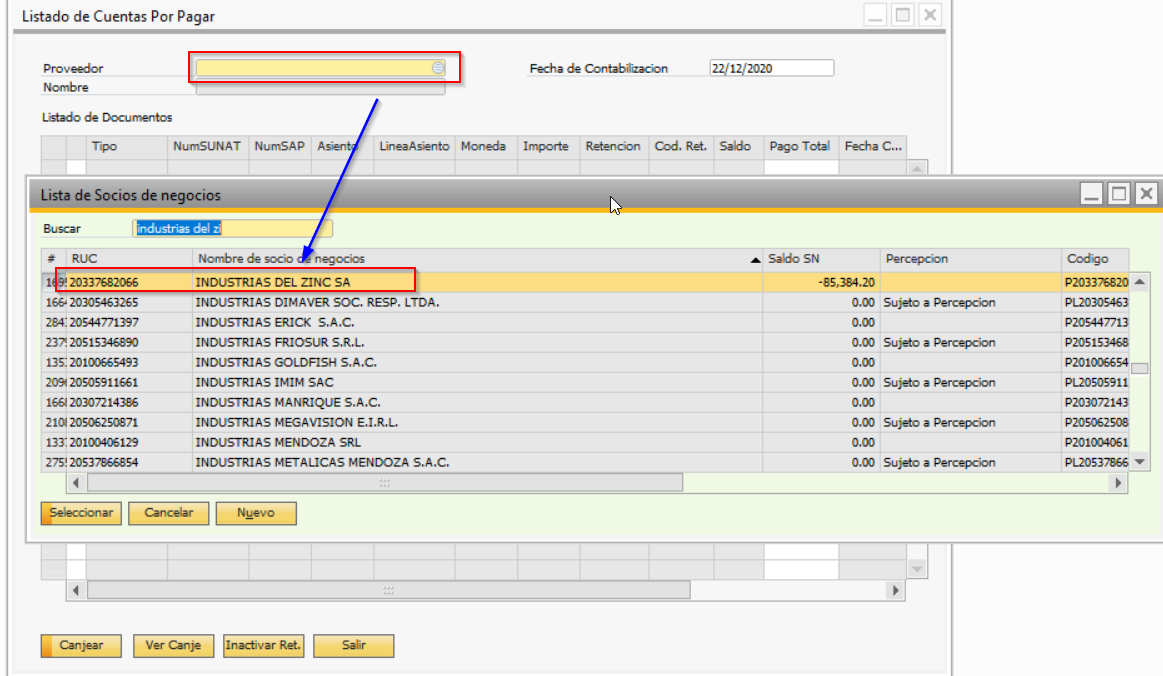Screen dimensions: 1163x676
Task: Select the INDUSTRIAS ERICK S.A.C. row
Action: (x=585, y=323)
